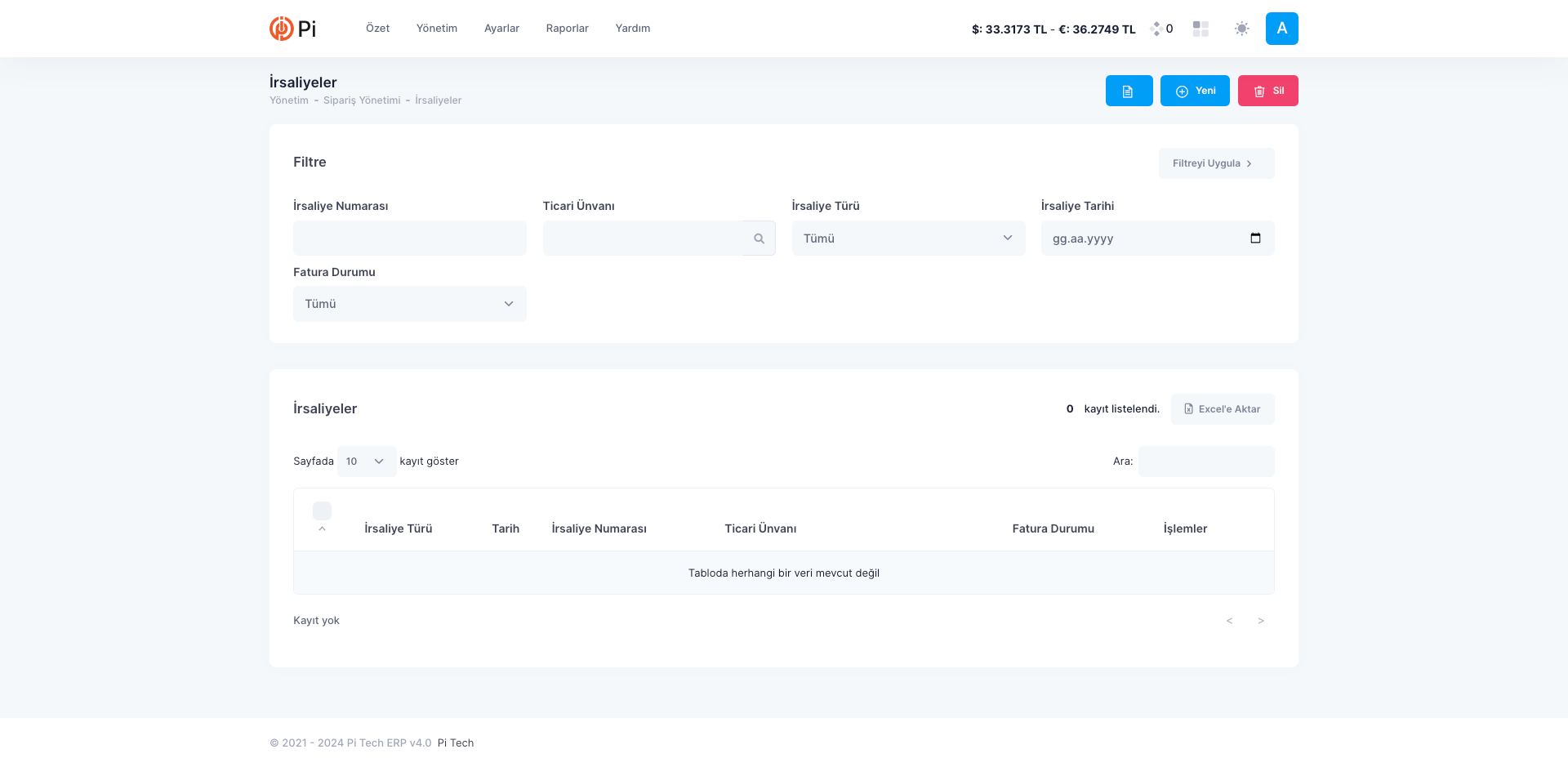Viewport: 1568px width, 767px height.
Task: Click the search icon in Ticari Ünvanı
Action: pyautogui.click(x=759, y=239)
